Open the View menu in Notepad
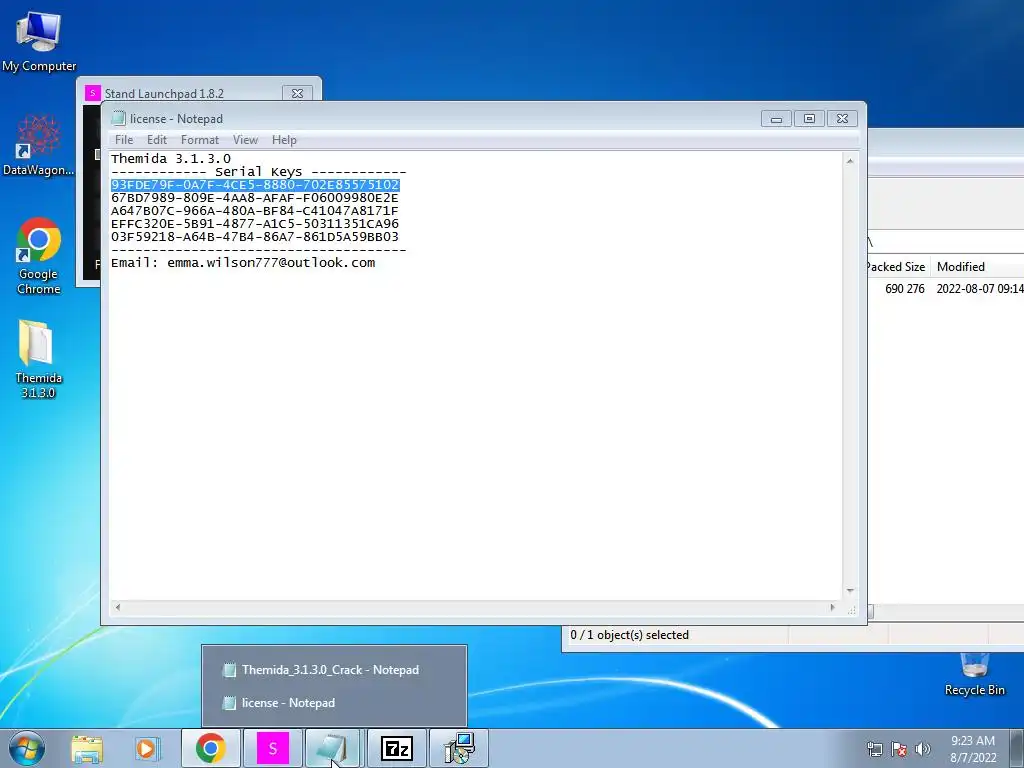The width and height of the screenshot is (1024, 768). (246, 140)
